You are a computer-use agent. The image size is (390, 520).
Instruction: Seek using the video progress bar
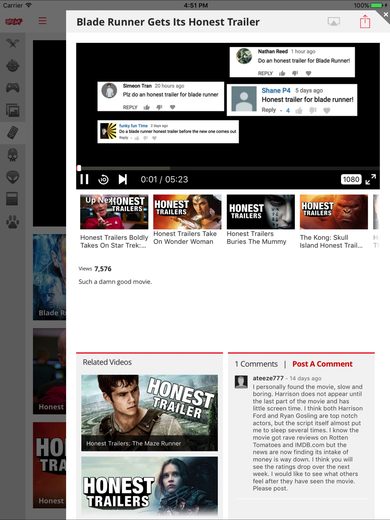pyautogui.click(x=228, y=168)
